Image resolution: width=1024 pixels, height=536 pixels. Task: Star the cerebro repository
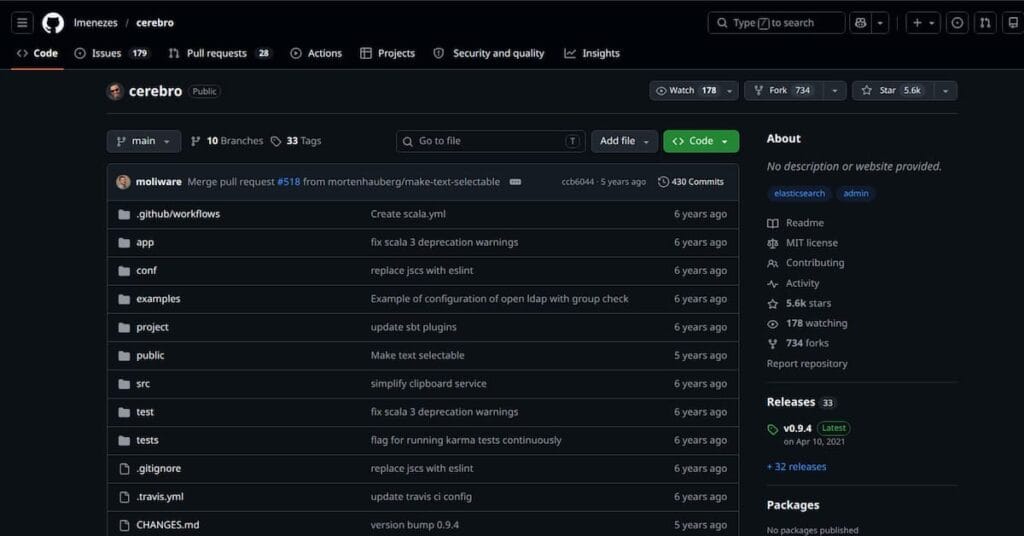[892, 91]
